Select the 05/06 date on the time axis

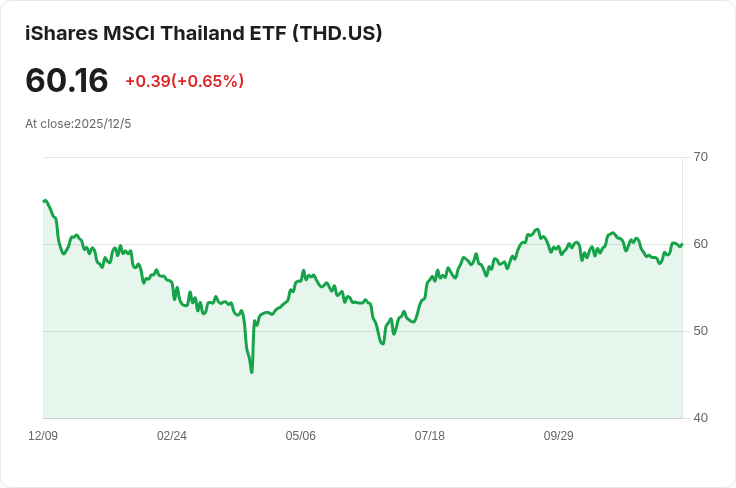301,436
